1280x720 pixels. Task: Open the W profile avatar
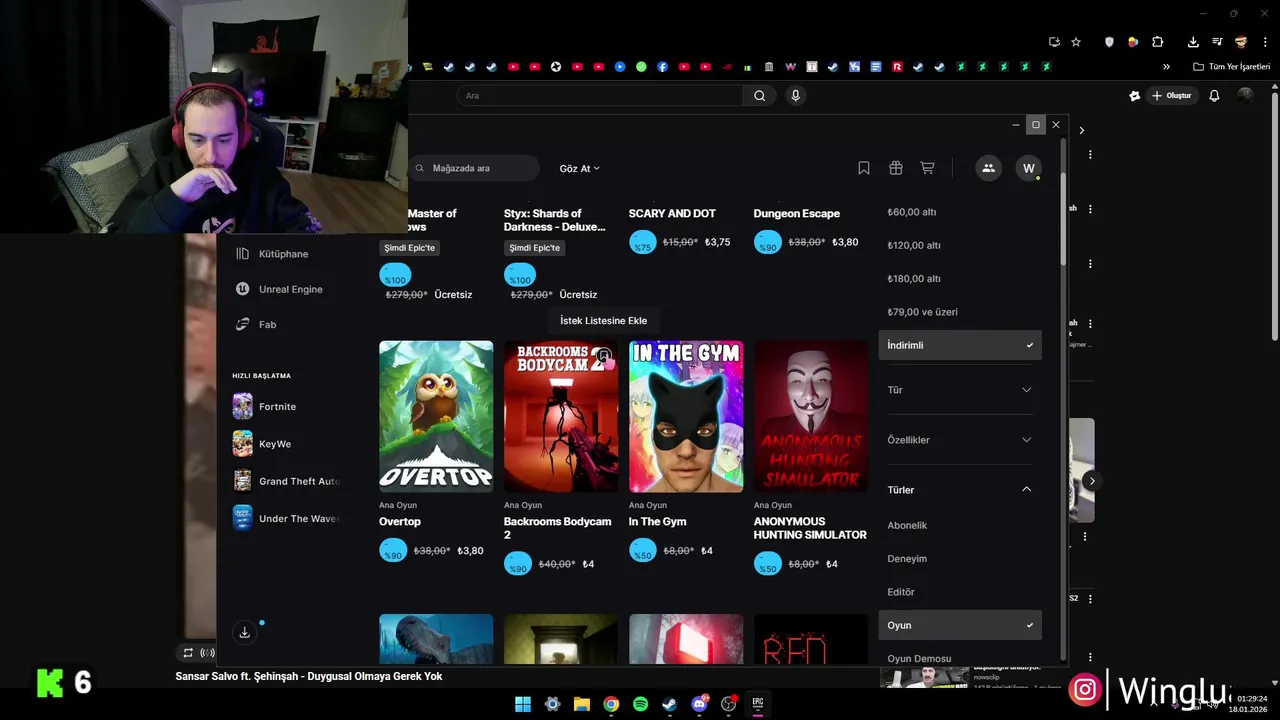(1028, 168)
